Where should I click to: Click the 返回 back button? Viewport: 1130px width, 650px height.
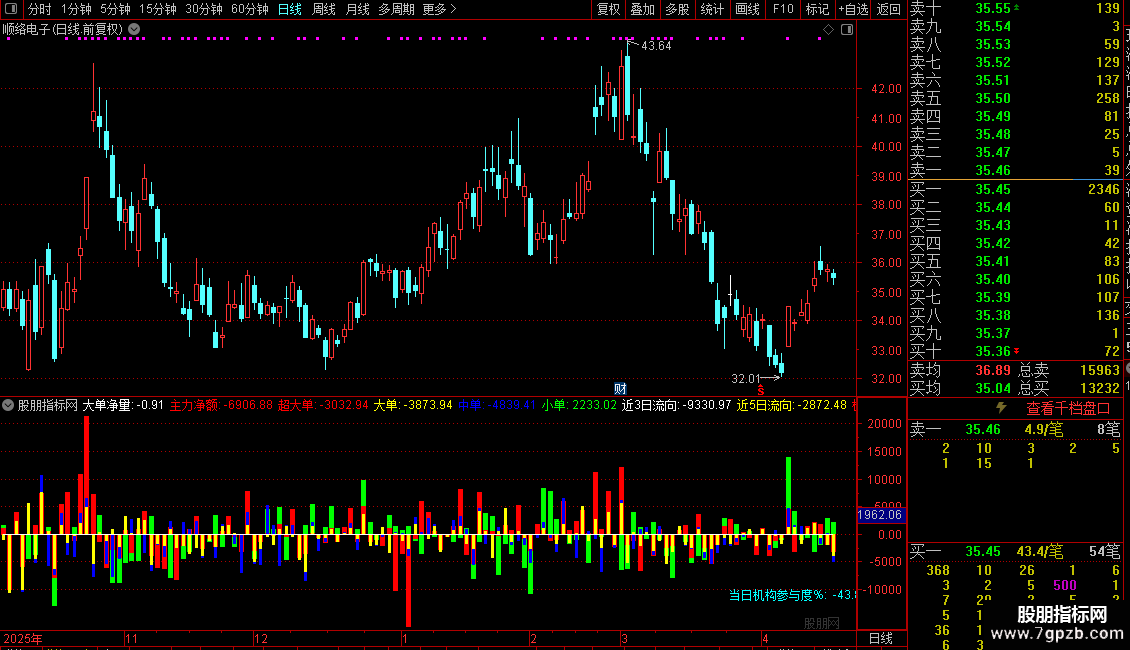tap(889, 9)
